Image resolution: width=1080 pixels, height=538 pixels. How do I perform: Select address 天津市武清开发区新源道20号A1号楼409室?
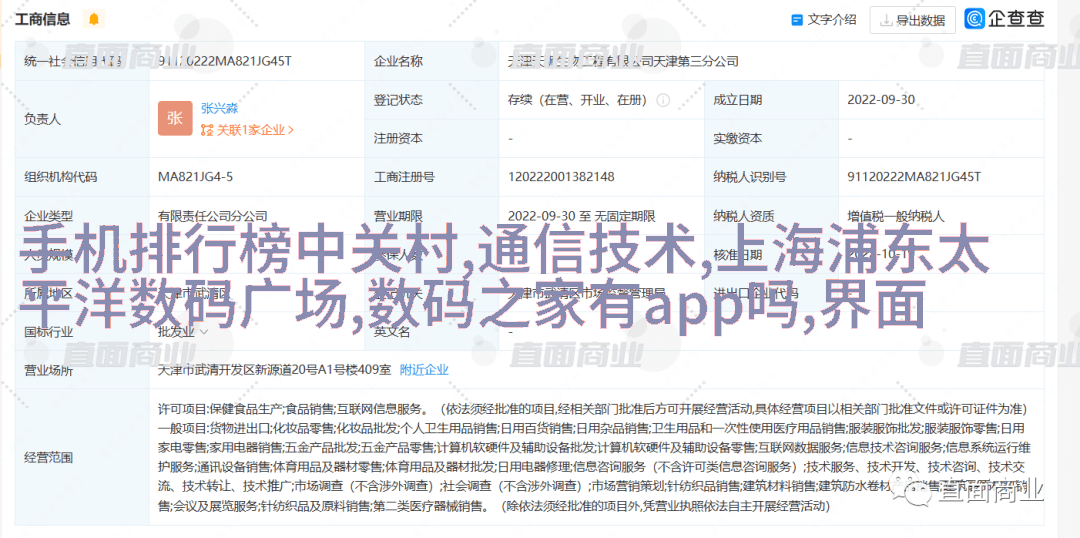pyautogui.click(x=274, y=370)
